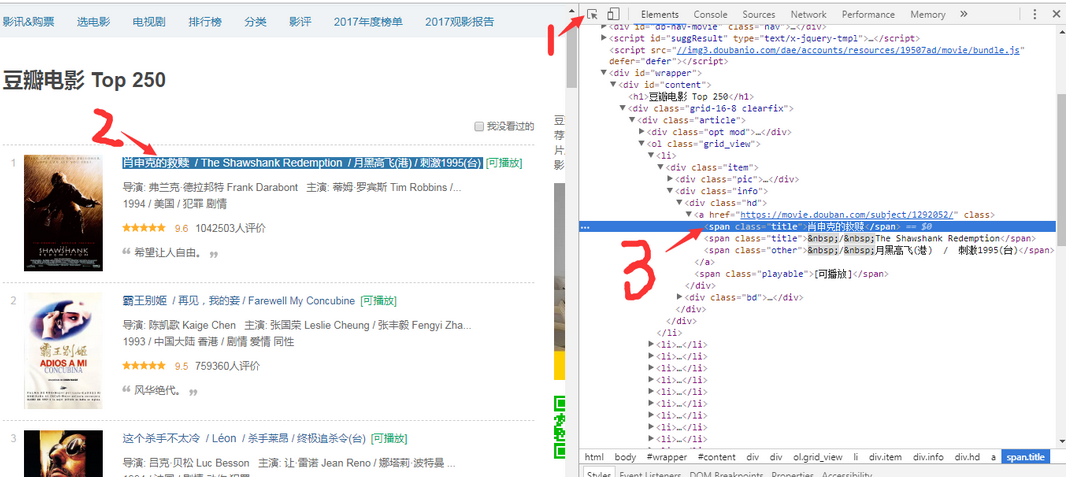Open the Network tab
Screen dimensions: 1078x477
(x=808, y=14)
